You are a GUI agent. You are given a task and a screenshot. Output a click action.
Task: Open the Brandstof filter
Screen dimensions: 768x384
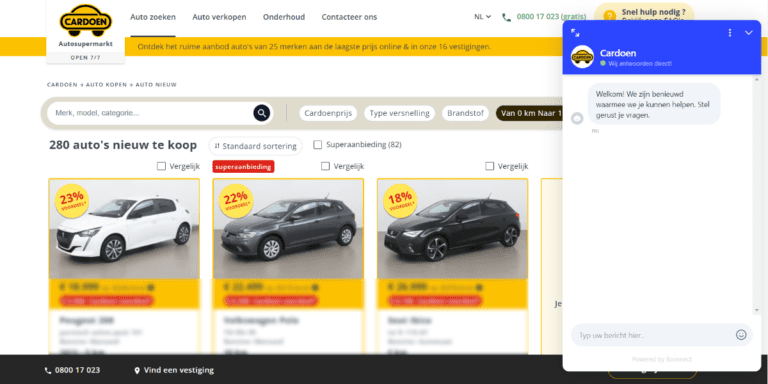click(x=465, y=113)
